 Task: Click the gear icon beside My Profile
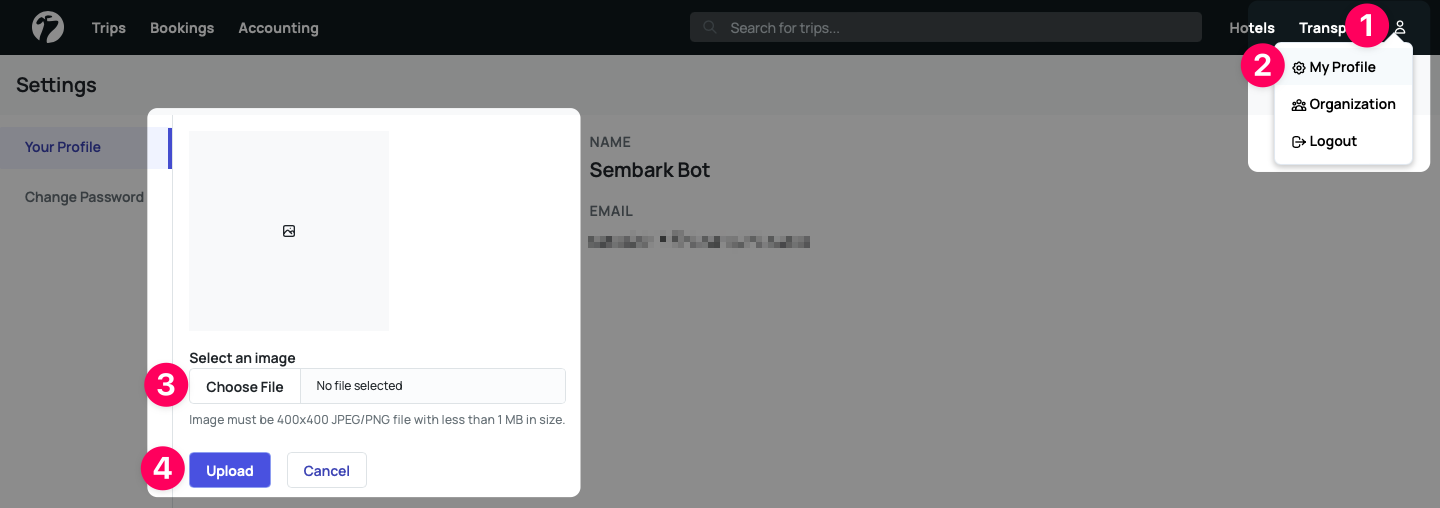pyautogui.click(x=1299, y=68)
